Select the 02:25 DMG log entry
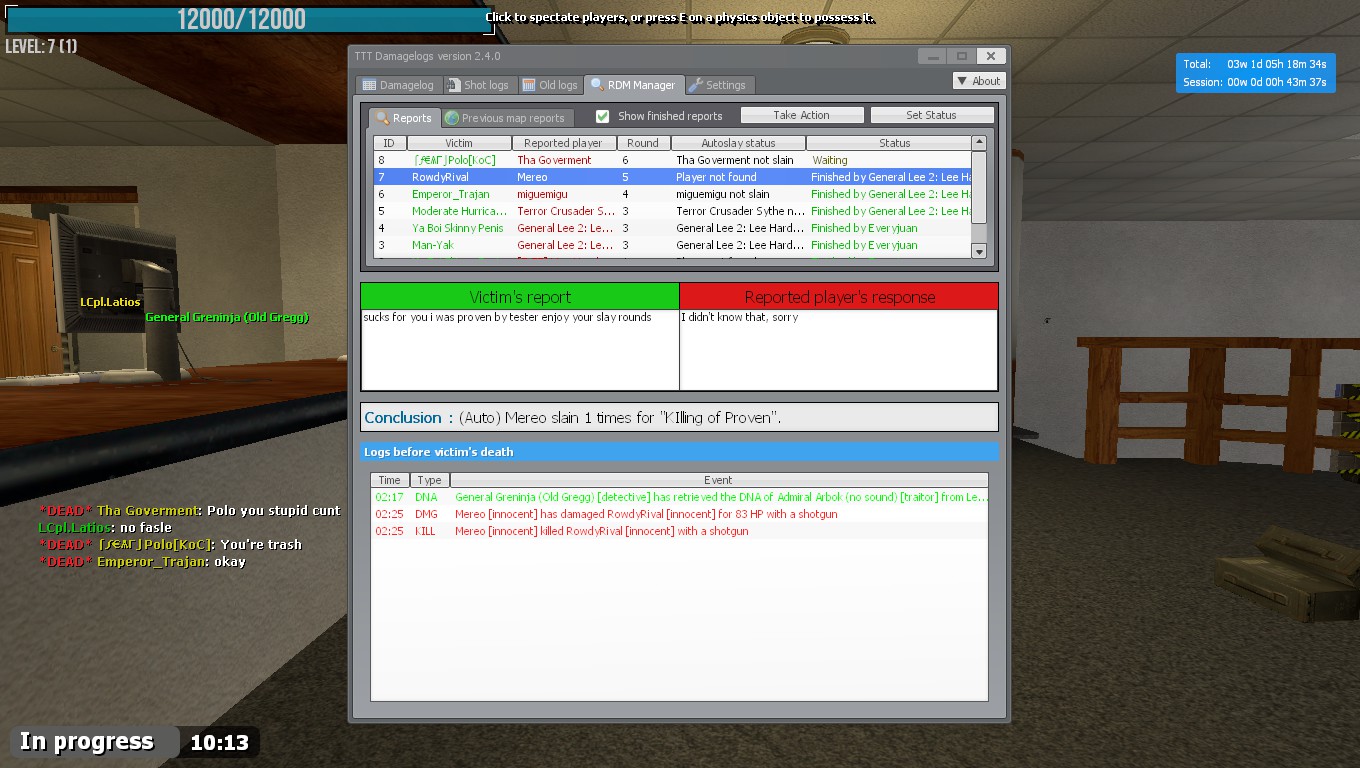 (679, 514)
